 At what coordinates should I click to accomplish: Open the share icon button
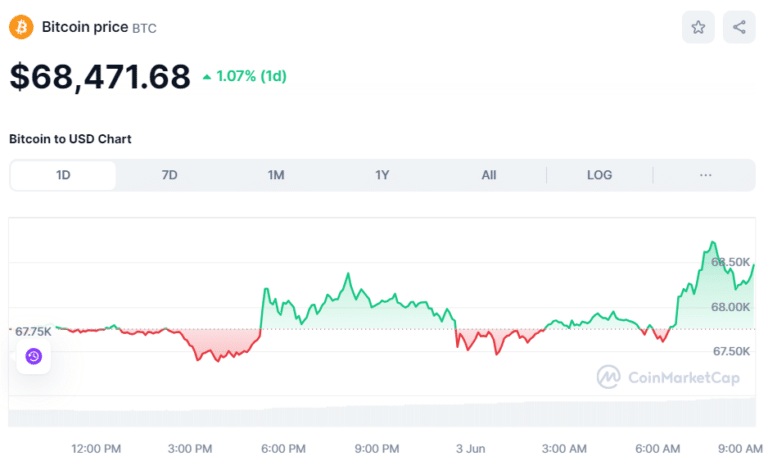pyautogui.click(x=739, y=27)
